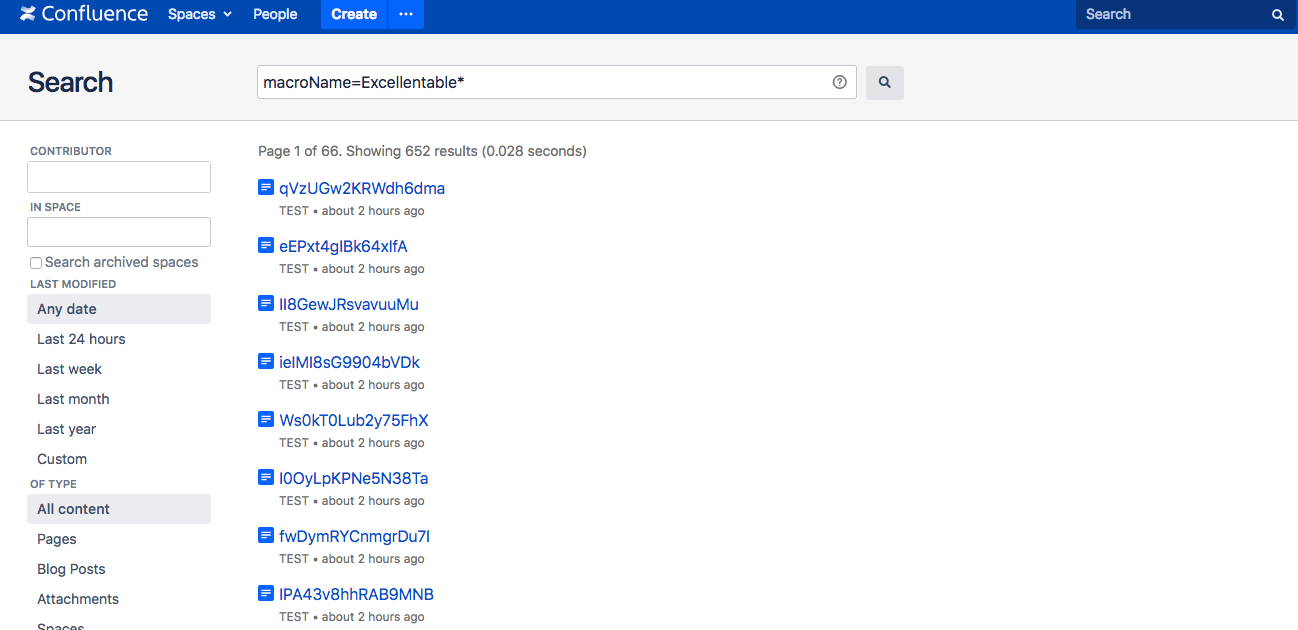Image resolution: width=1298 pixels, height=630 pixels.
Task: Click the Confluence logo icon
Action: 28,14
